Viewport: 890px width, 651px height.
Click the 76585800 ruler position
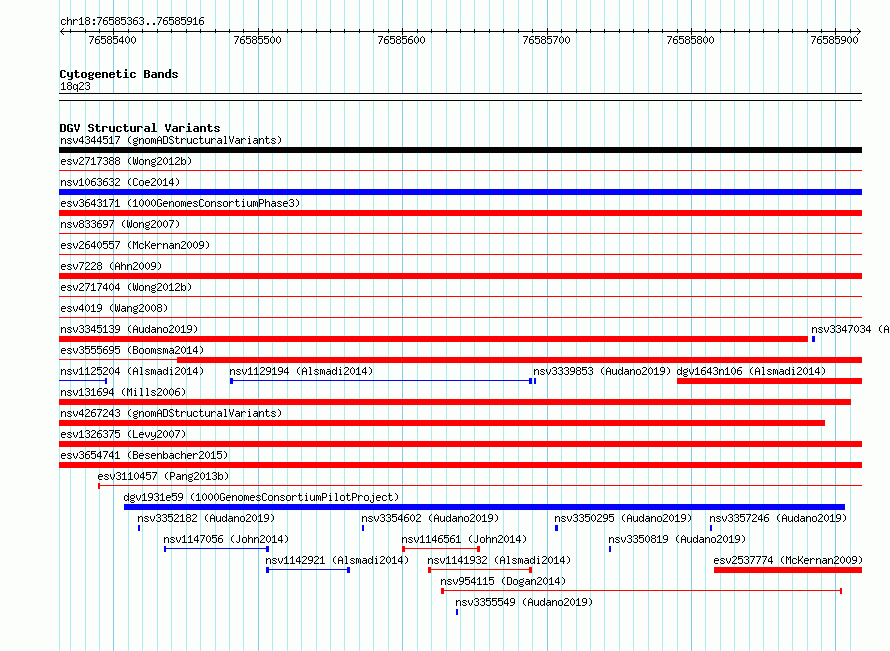[690, 40]
